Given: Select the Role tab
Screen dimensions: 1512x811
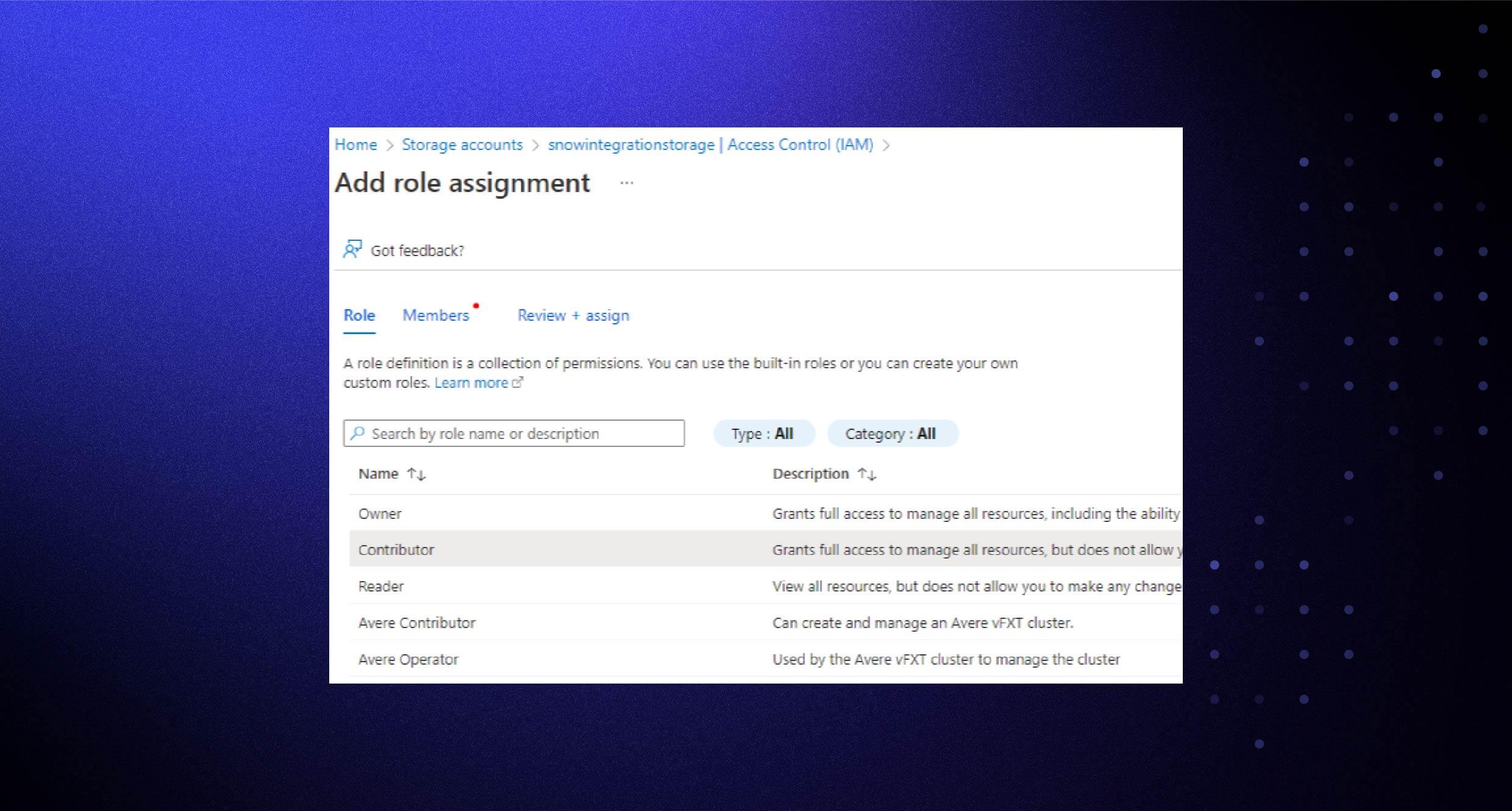Looking at the screenshot, I should point(359,315).
